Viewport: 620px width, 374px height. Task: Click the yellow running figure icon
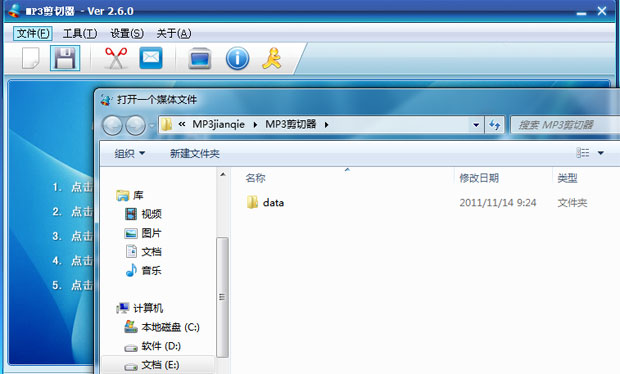pos(272,59)
